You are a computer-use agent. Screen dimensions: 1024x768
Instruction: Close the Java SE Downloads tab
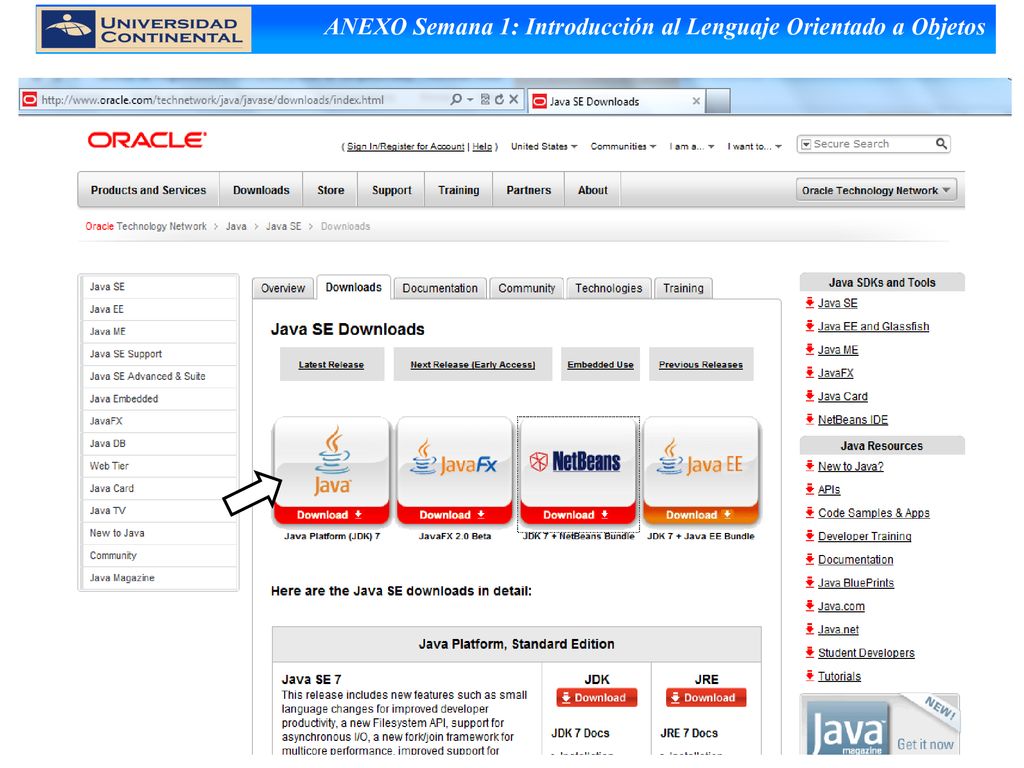[x=696, y=101]
